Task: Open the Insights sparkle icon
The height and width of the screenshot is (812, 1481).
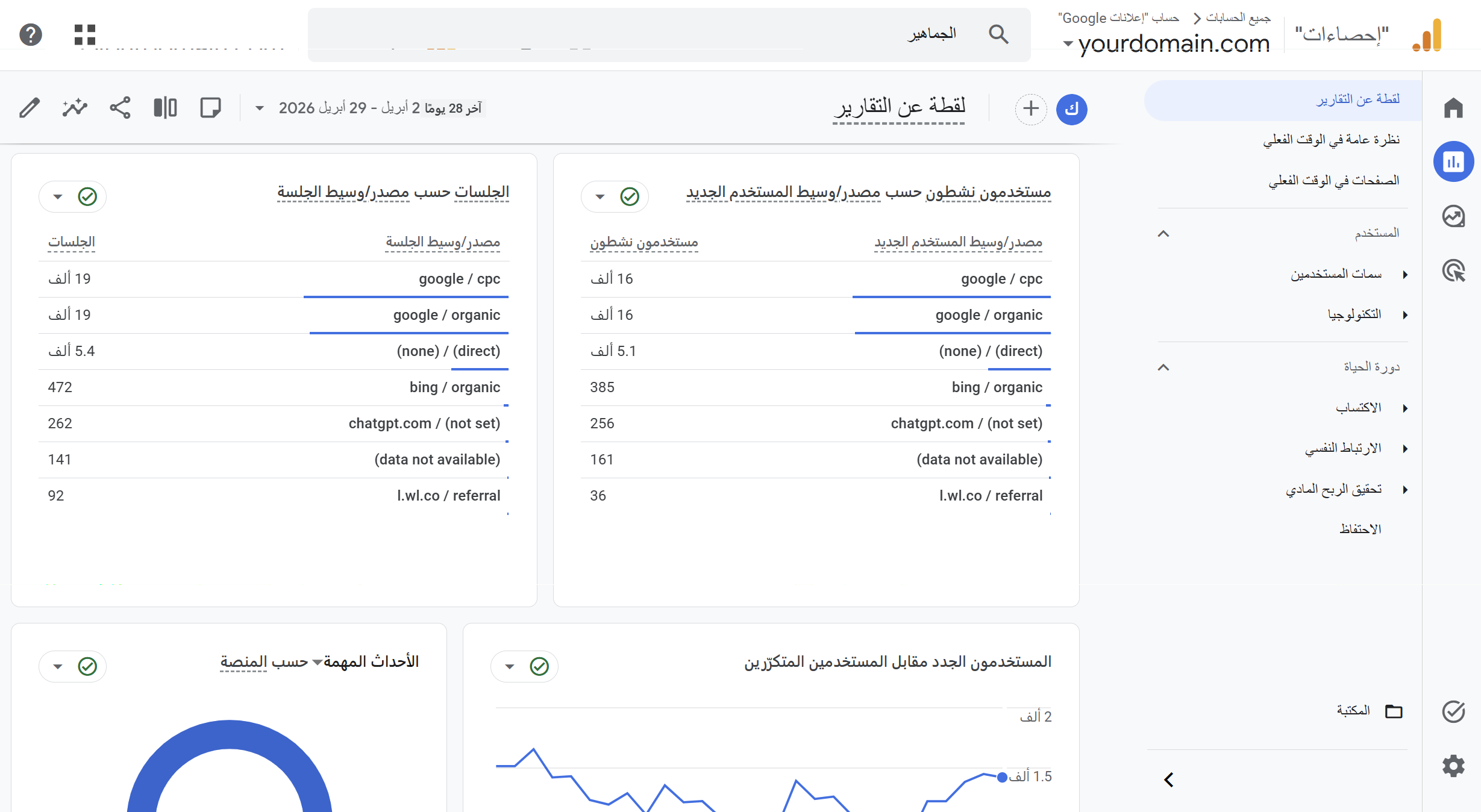Action: point(75,108)
